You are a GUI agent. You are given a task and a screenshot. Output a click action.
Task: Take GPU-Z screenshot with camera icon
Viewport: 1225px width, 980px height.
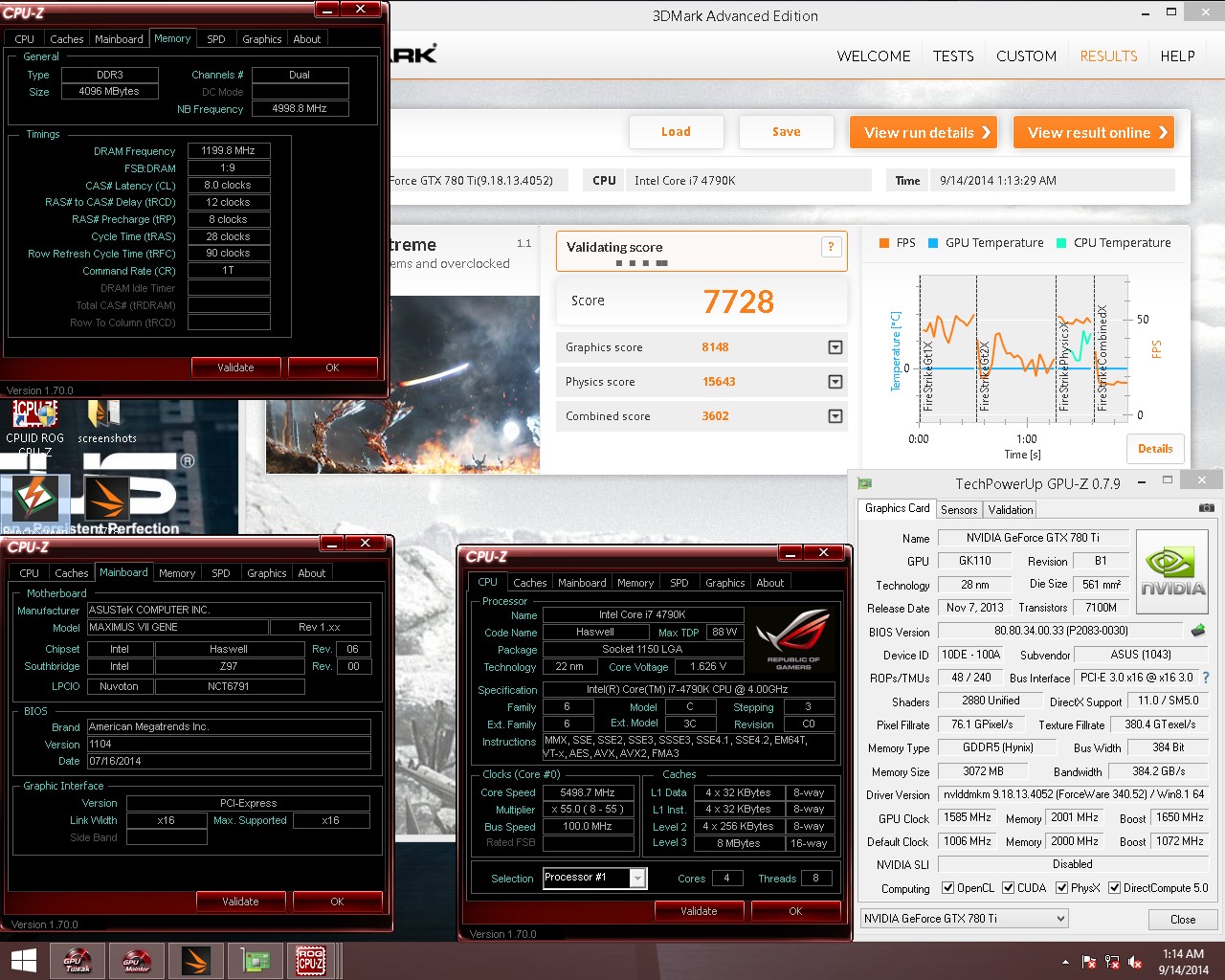coord(1206,508)
